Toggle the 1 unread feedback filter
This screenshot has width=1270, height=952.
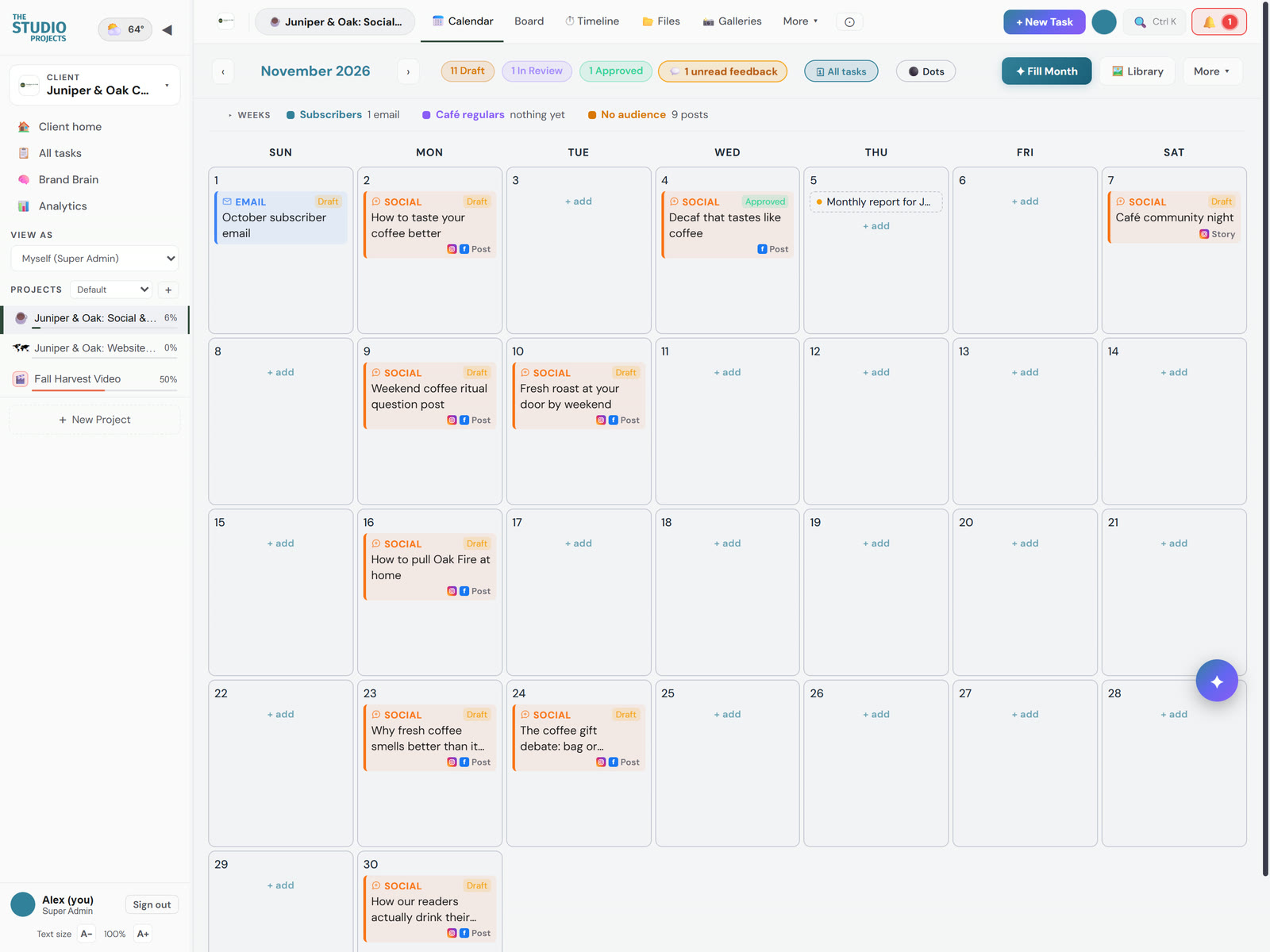(723, 71)
